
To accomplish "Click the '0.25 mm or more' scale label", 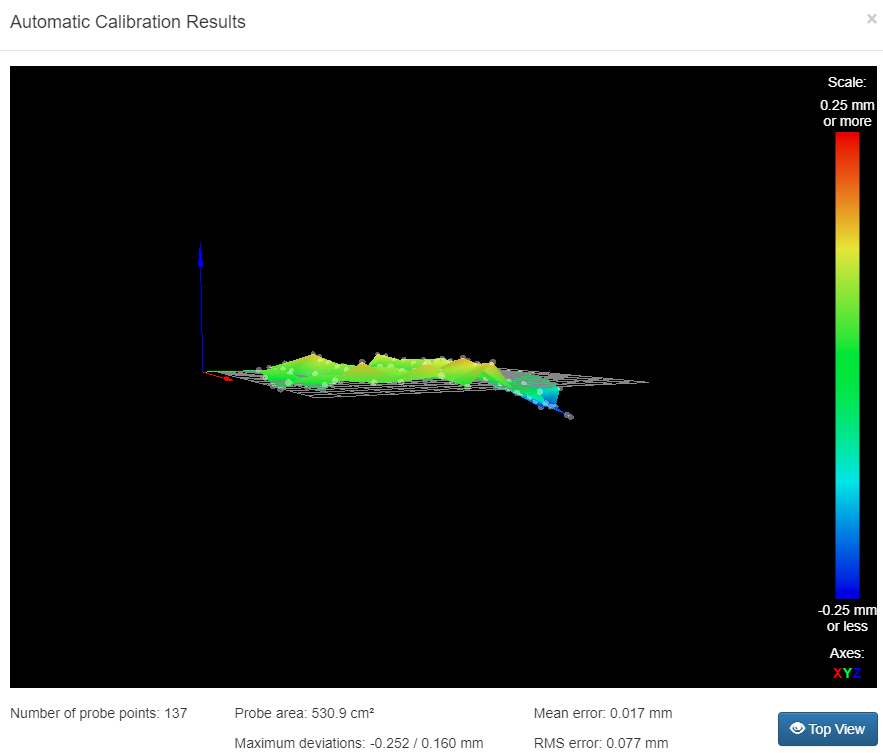I will coord(847,113).
